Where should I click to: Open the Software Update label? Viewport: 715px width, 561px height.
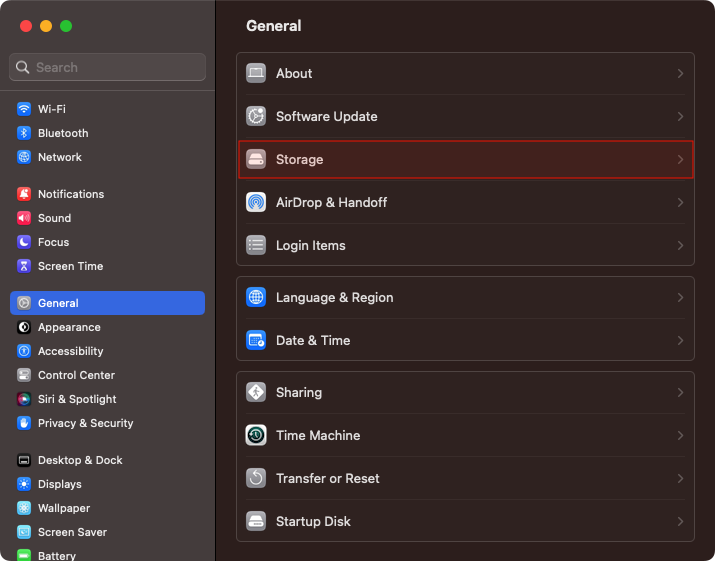coord(326,116)
